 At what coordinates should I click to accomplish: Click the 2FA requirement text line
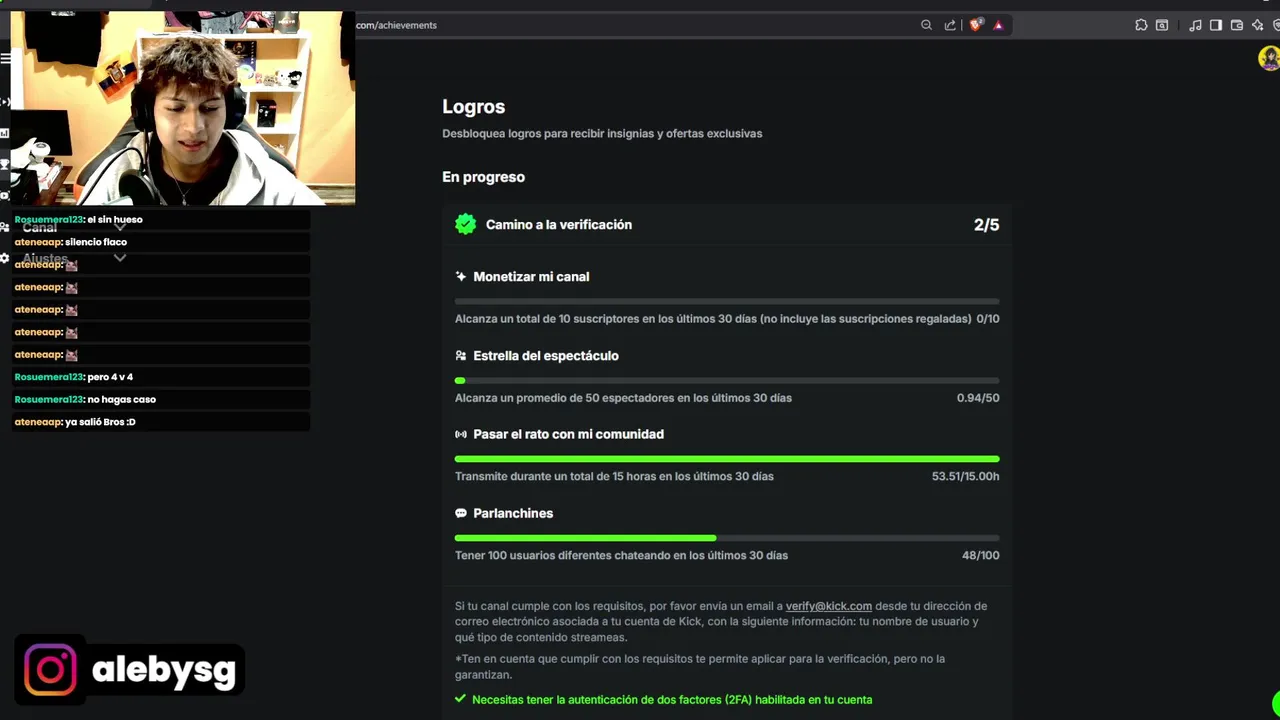point(672,700)
